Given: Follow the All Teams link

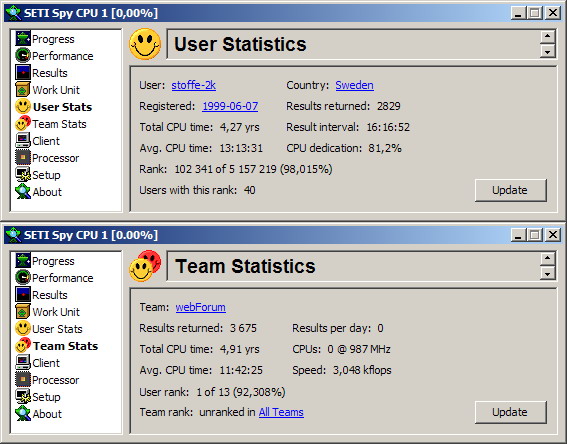Looking at the screenshot, I should click(x=281, y=412).
